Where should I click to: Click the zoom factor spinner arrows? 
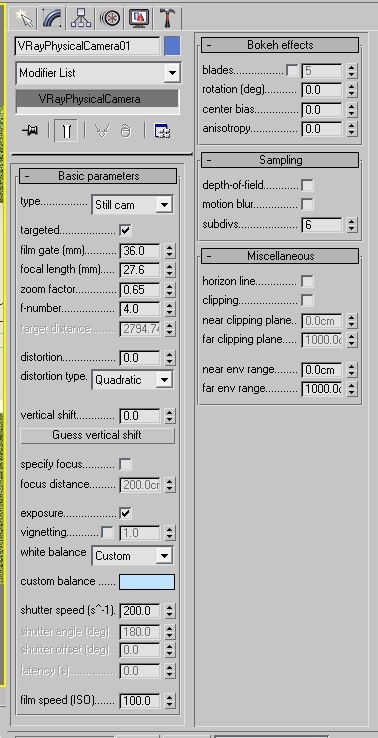coord(170,289)
